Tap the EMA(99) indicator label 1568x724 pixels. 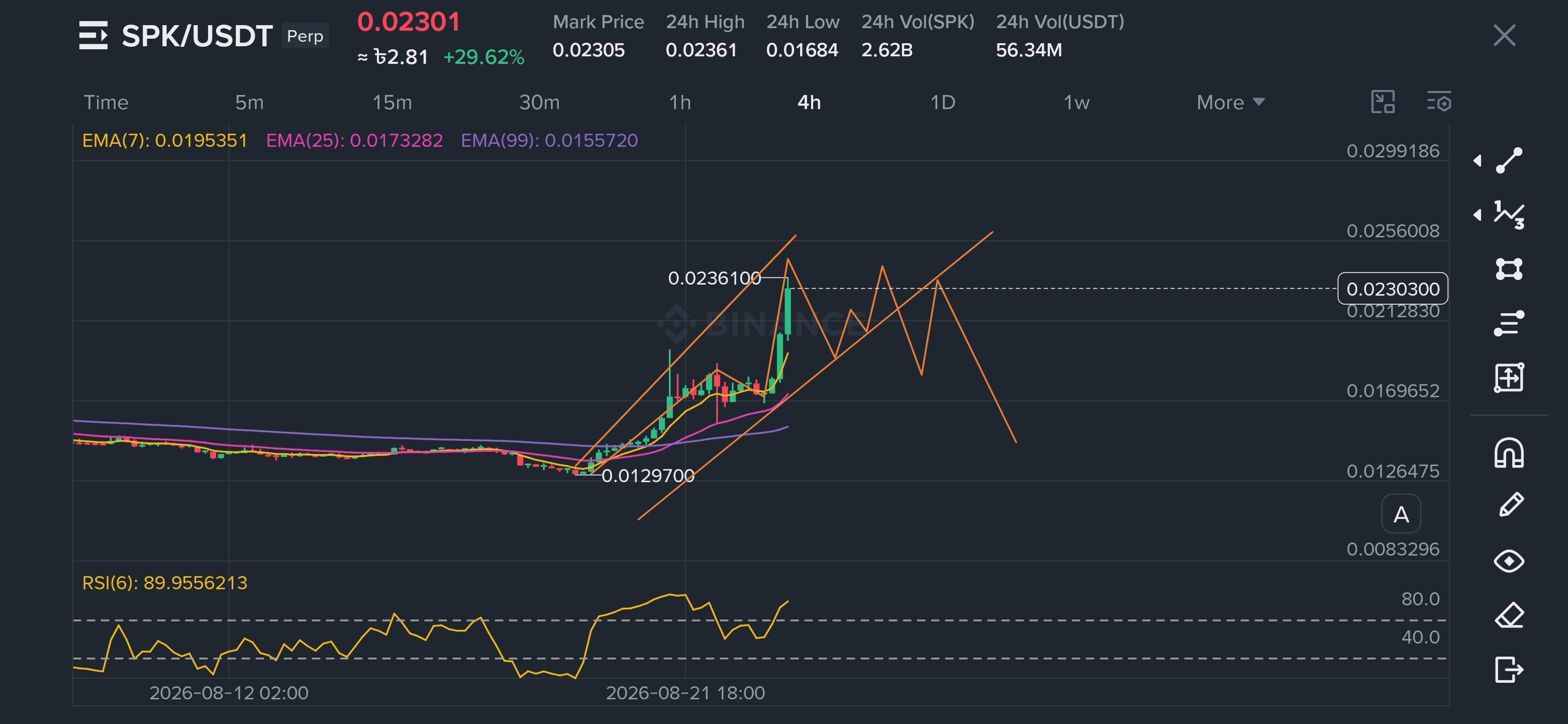pyautogui.click(x=549, y=141)
